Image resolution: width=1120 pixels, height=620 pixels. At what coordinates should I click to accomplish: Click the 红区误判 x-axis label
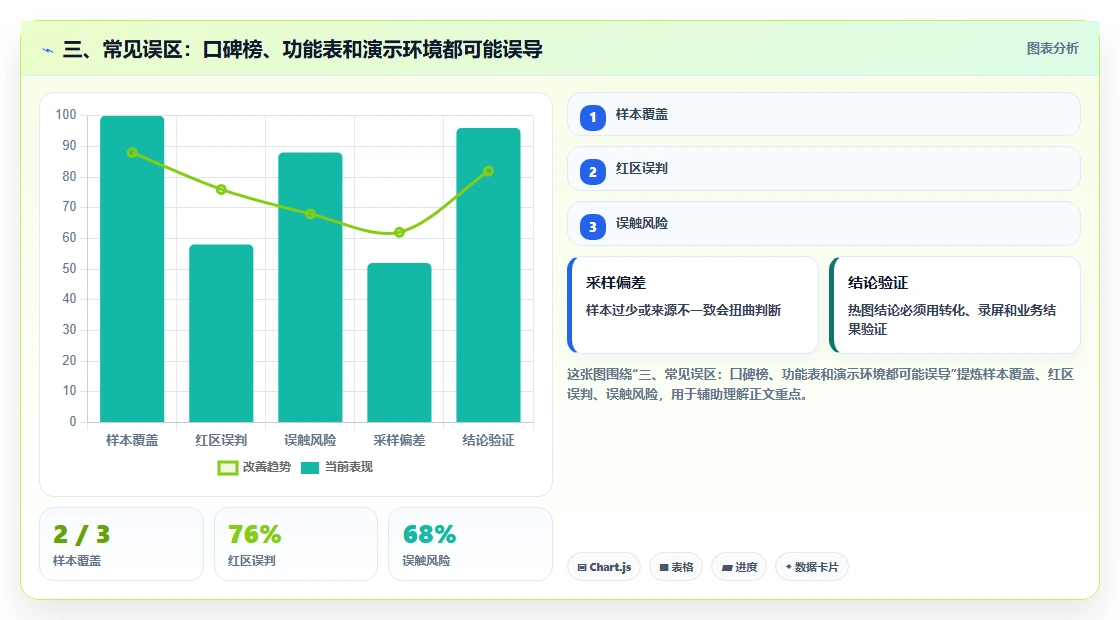(221, 440)
